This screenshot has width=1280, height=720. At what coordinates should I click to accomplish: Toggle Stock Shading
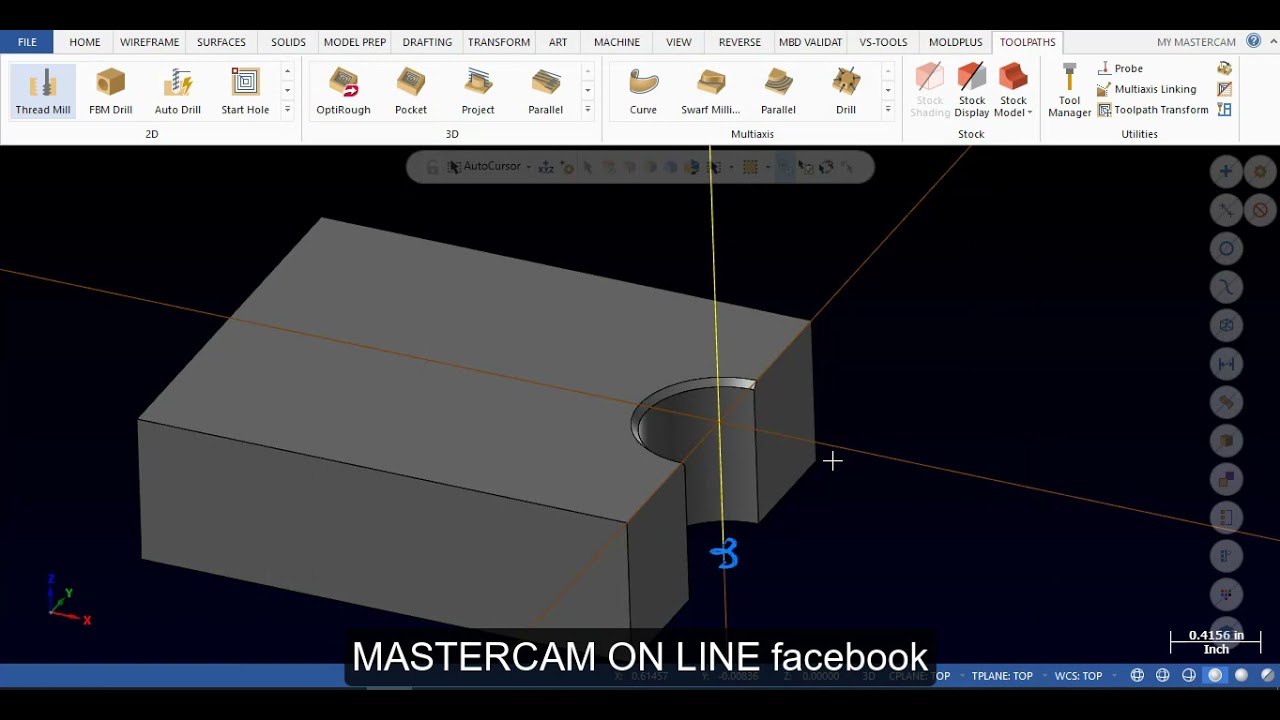coord(930,91)
